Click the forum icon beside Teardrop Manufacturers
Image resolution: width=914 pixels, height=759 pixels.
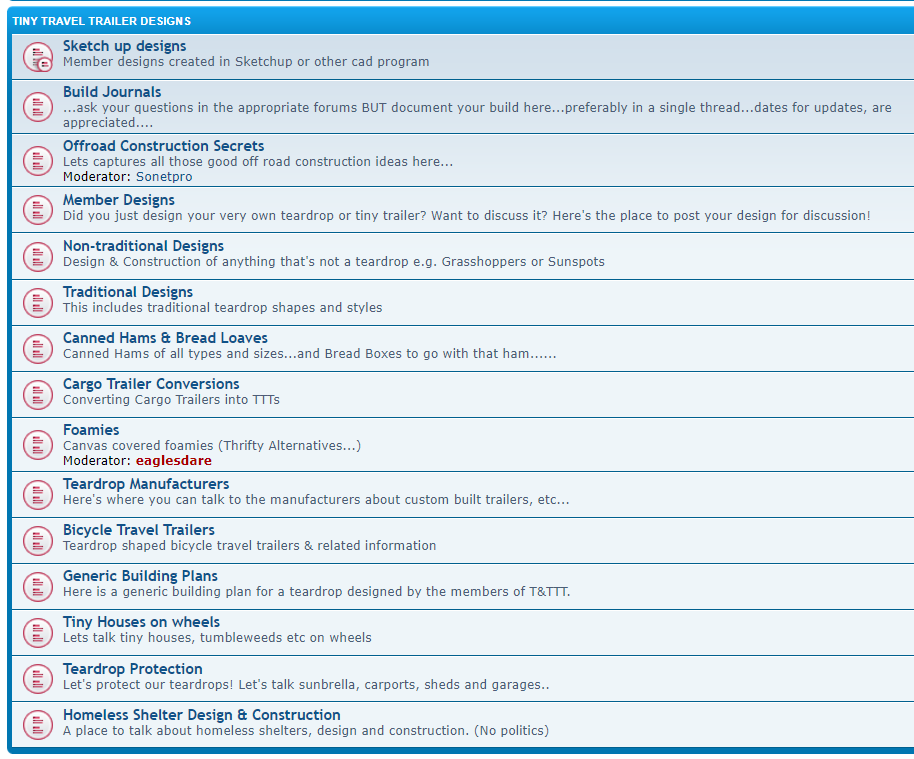click(x=38, y=494)
